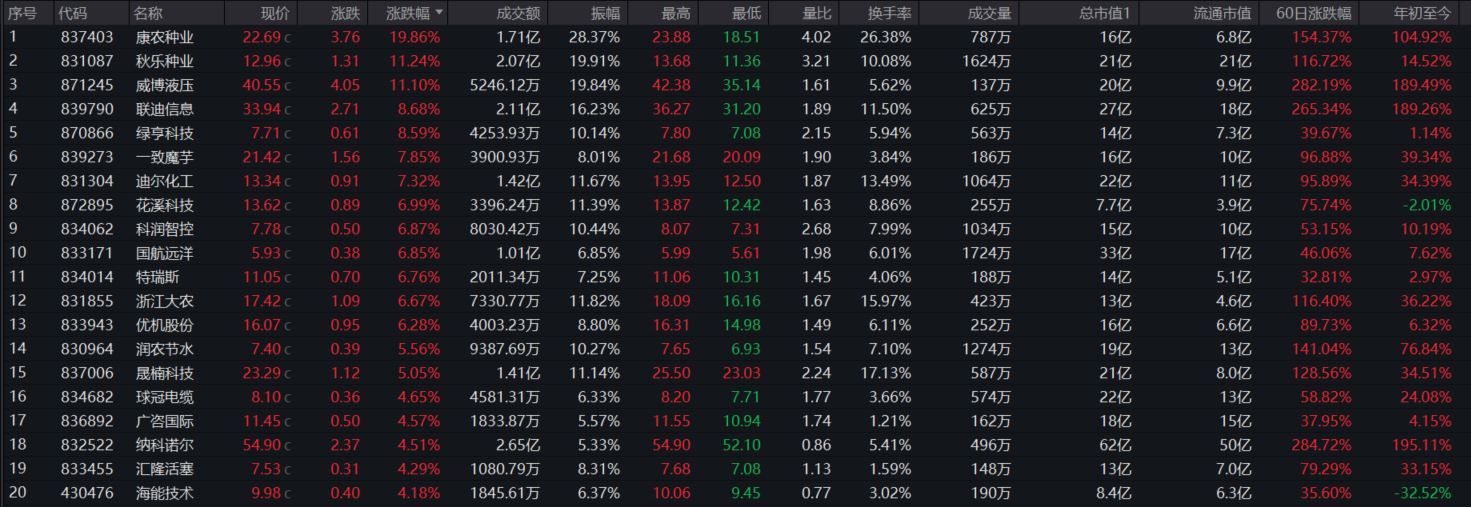The height and width of the screenshot is (507, 1471).
Task: Sort stocks by 现价 header
Action: [275, 13]
